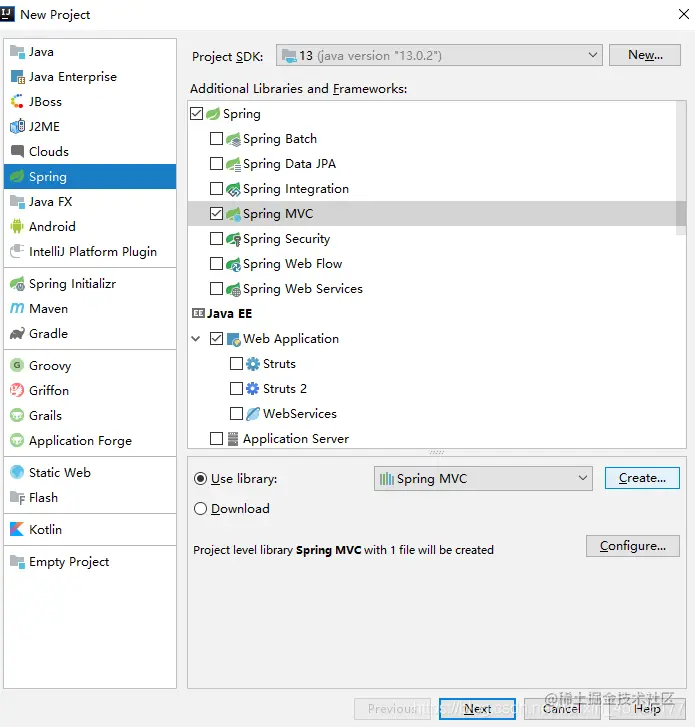Click the IntelliJ Platform Plugin icon
The width and height of the screenshot is (695, 727).
click(x=17, y=251)
